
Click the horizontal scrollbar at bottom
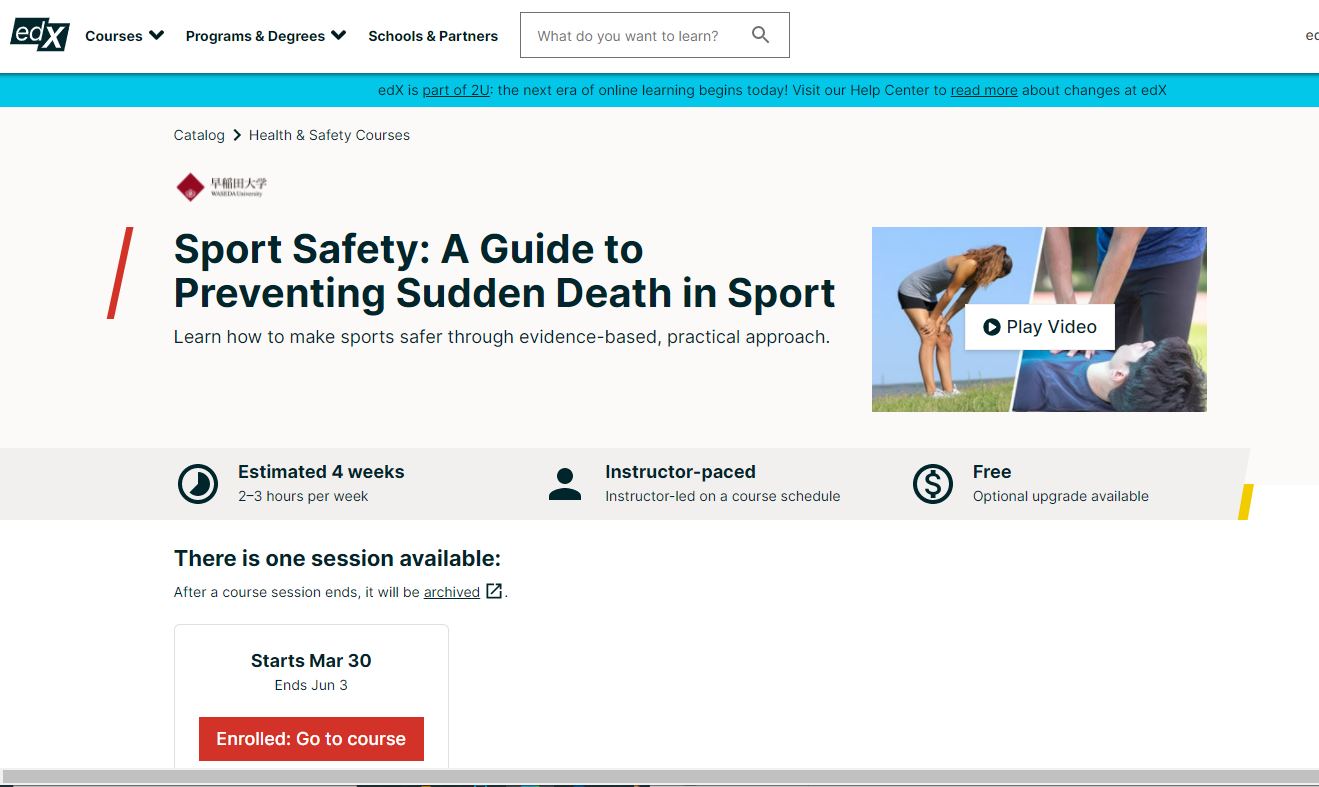[660, 777]
